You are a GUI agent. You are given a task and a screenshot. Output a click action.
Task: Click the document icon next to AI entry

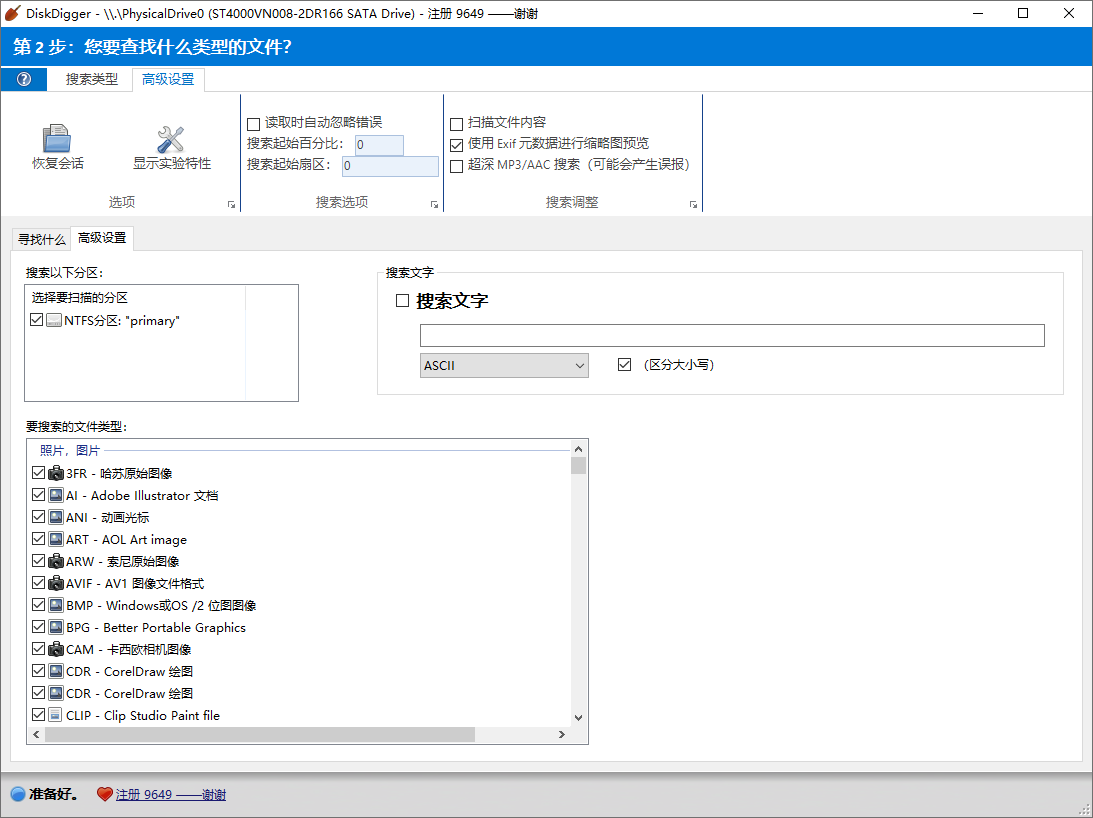coord(55,494)
